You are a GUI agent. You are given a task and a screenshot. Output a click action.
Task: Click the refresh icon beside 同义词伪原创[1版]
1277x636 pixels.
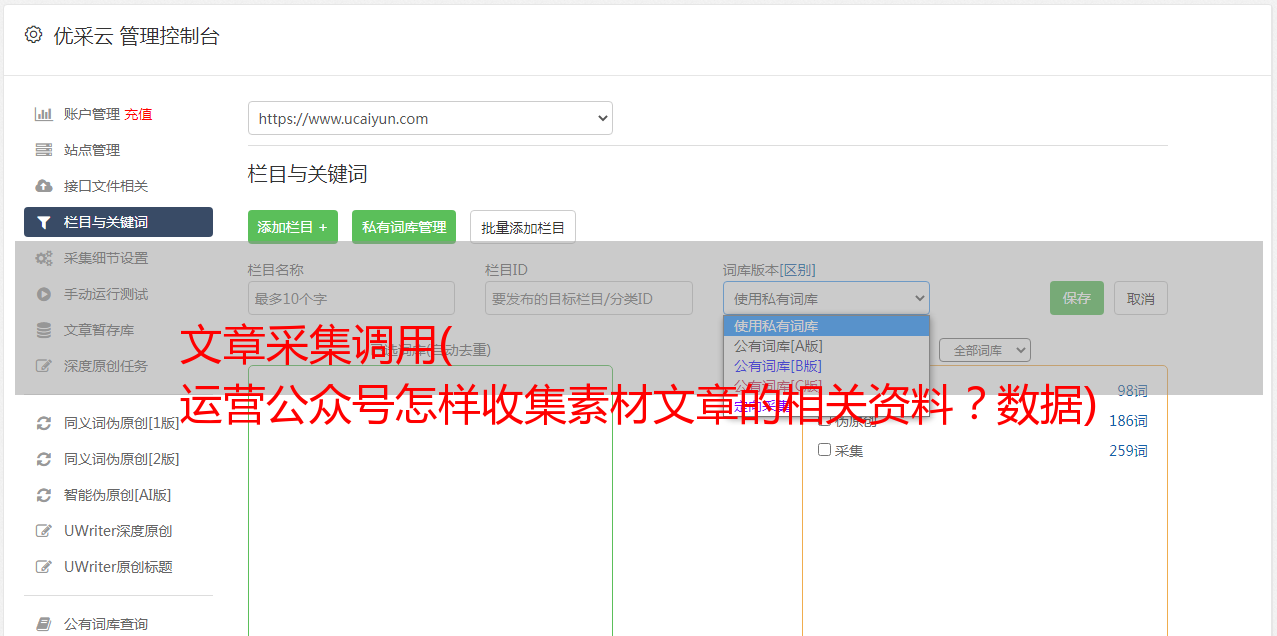tap(43, 423)
